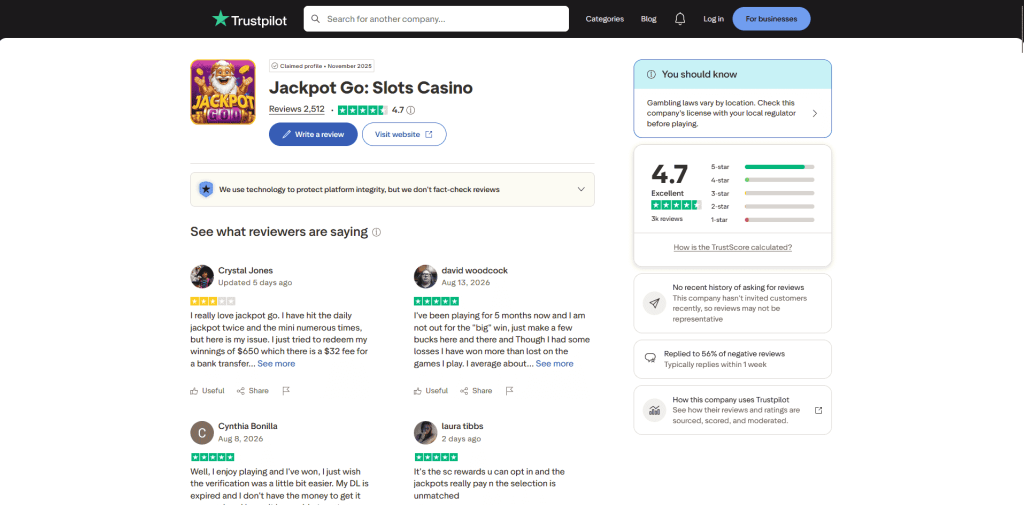Open Blog in top navigation

[648, 19]
